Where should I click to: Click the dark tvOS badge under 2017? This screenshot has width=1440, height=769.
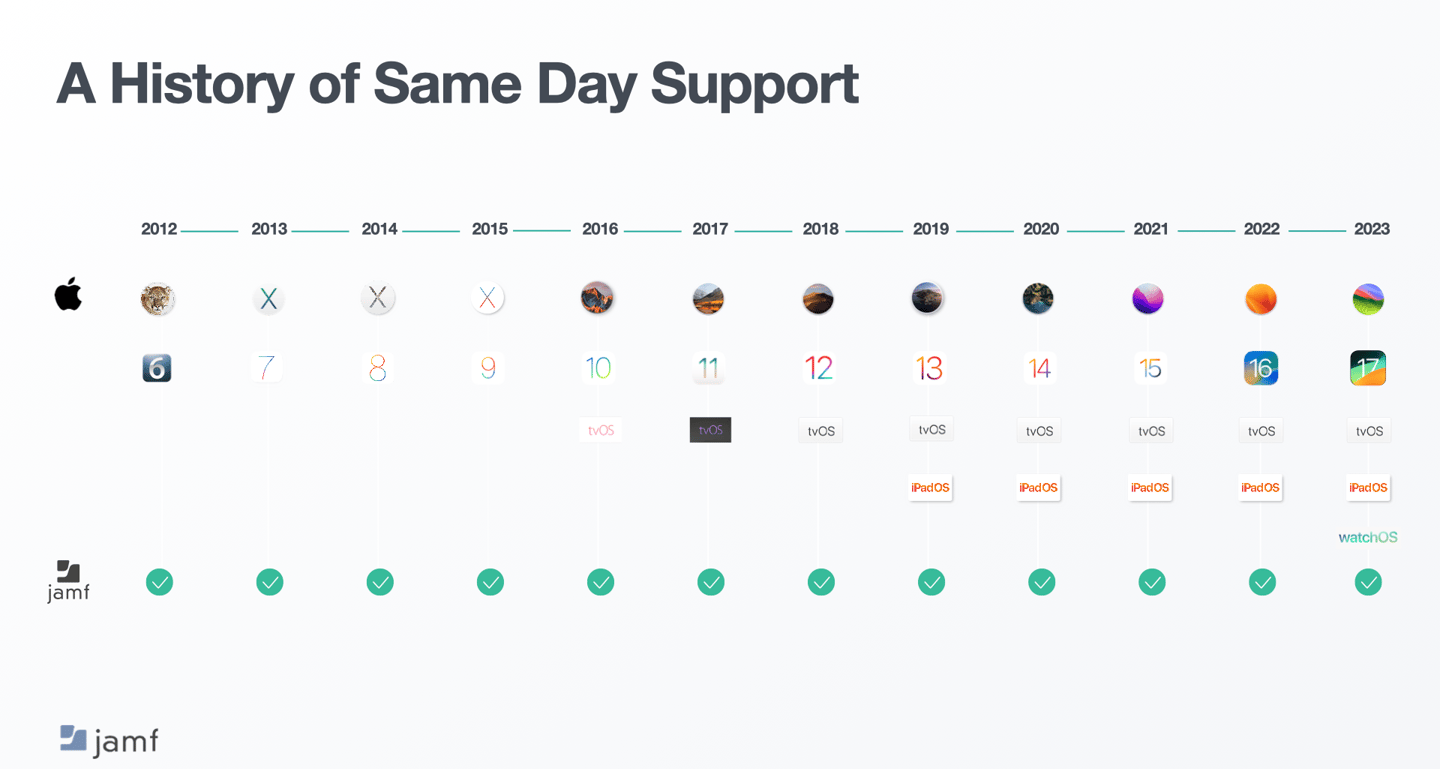click(711, 430)
